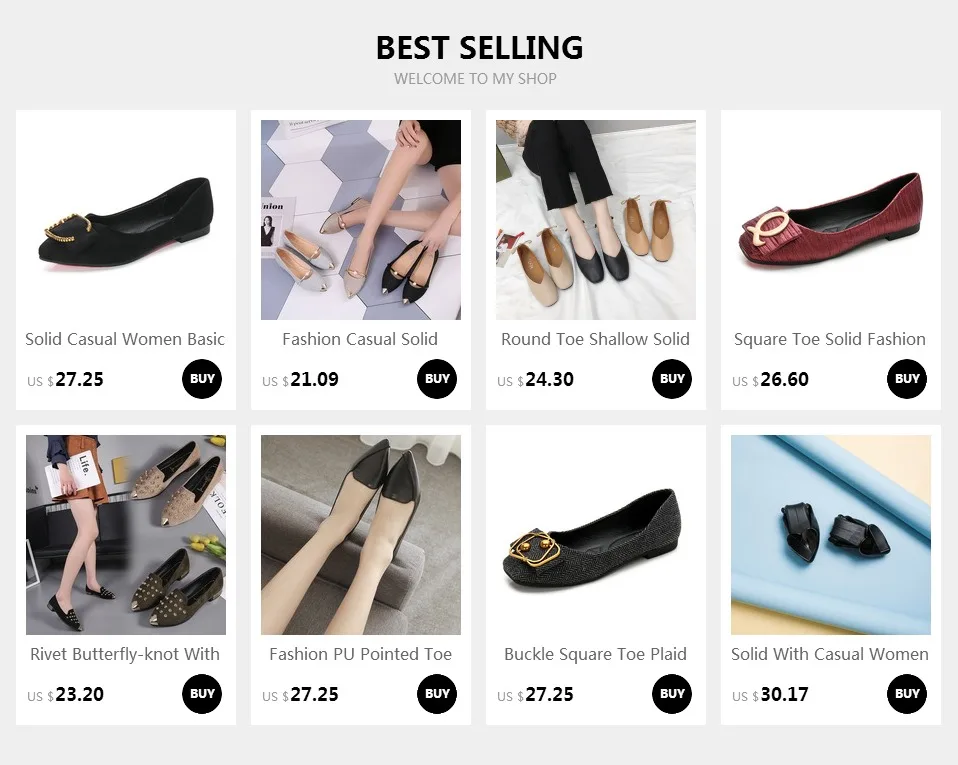Image resolution: width=958 pixels, height=765 pixels.
Task: View the plaid buckle shoe image
Action: (x=596, y=535)
